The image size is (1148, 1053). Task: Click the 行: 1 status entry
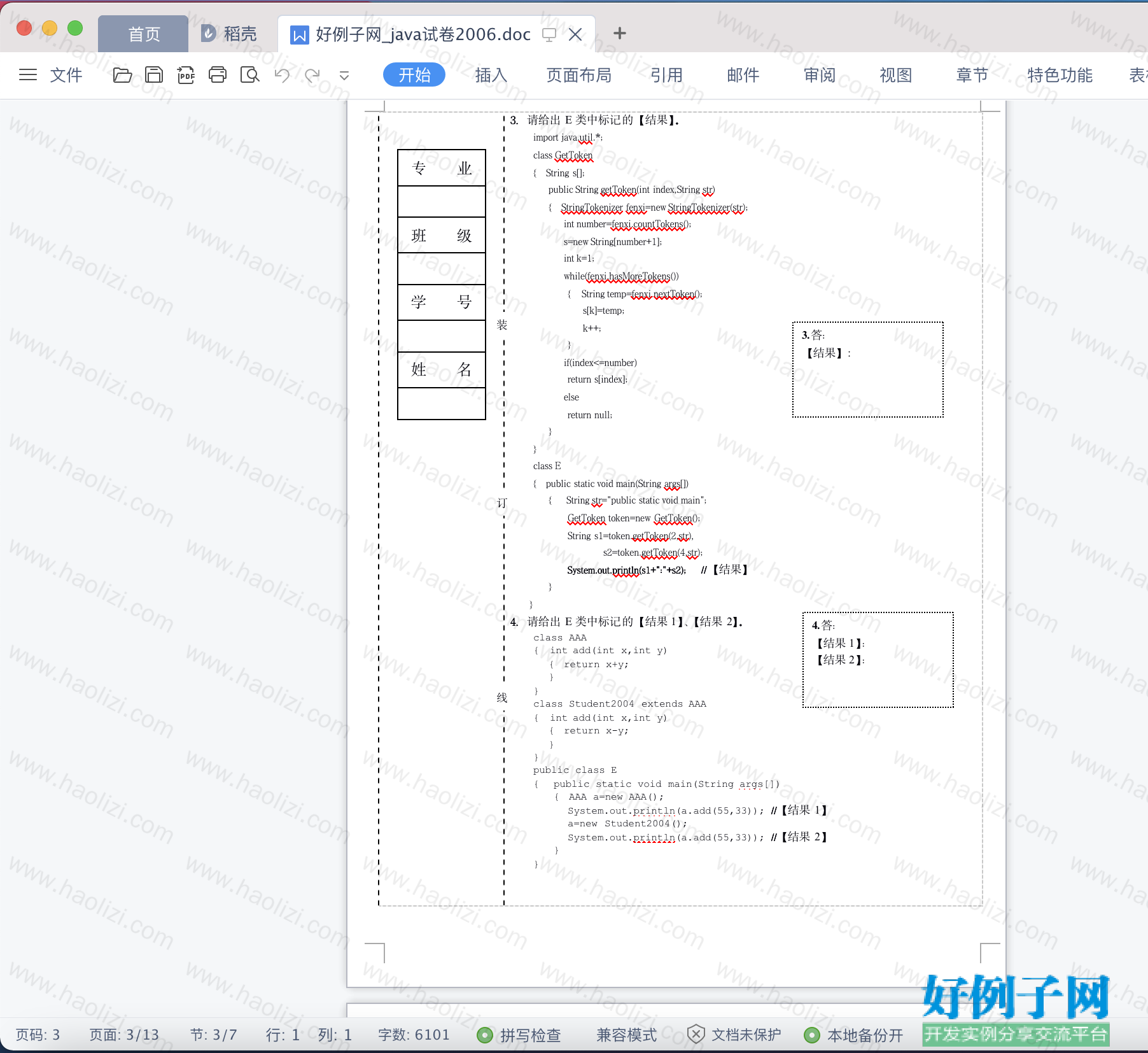283,1035
